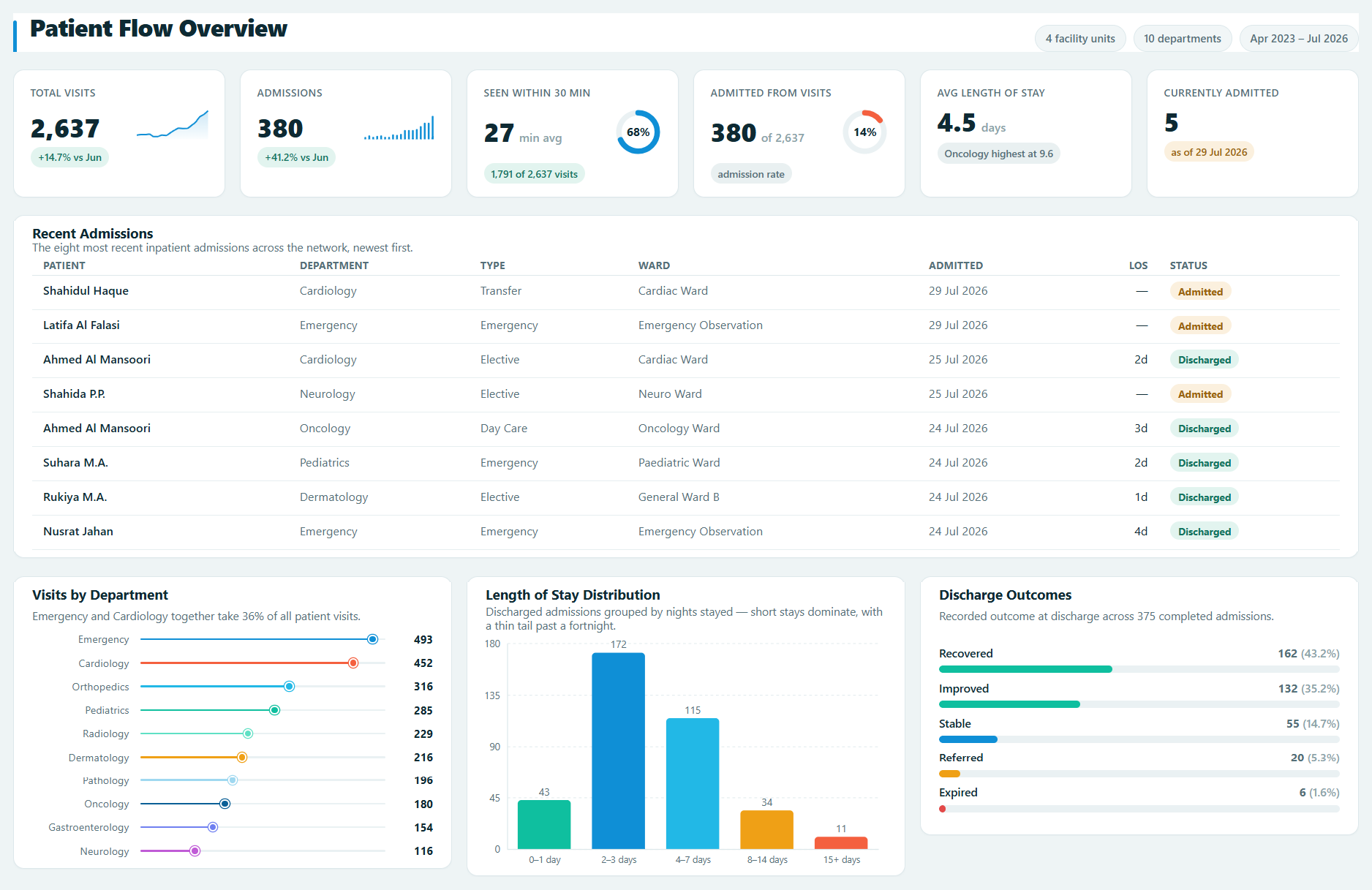
Task: Click General Ward B cell
Action: pyautogui.click(x=679, y=497)
